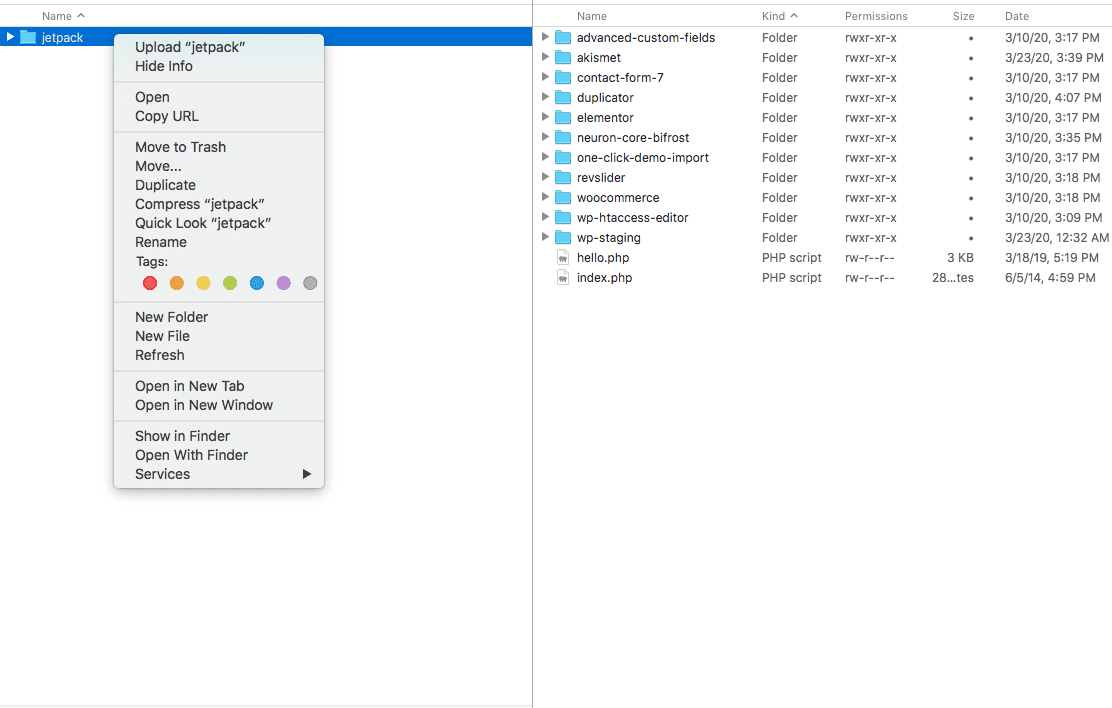Screen dimensions: 1112x708
Task: Click the hello.php PHP script icon
Action: pyautogui.click(x=562, y=257)
